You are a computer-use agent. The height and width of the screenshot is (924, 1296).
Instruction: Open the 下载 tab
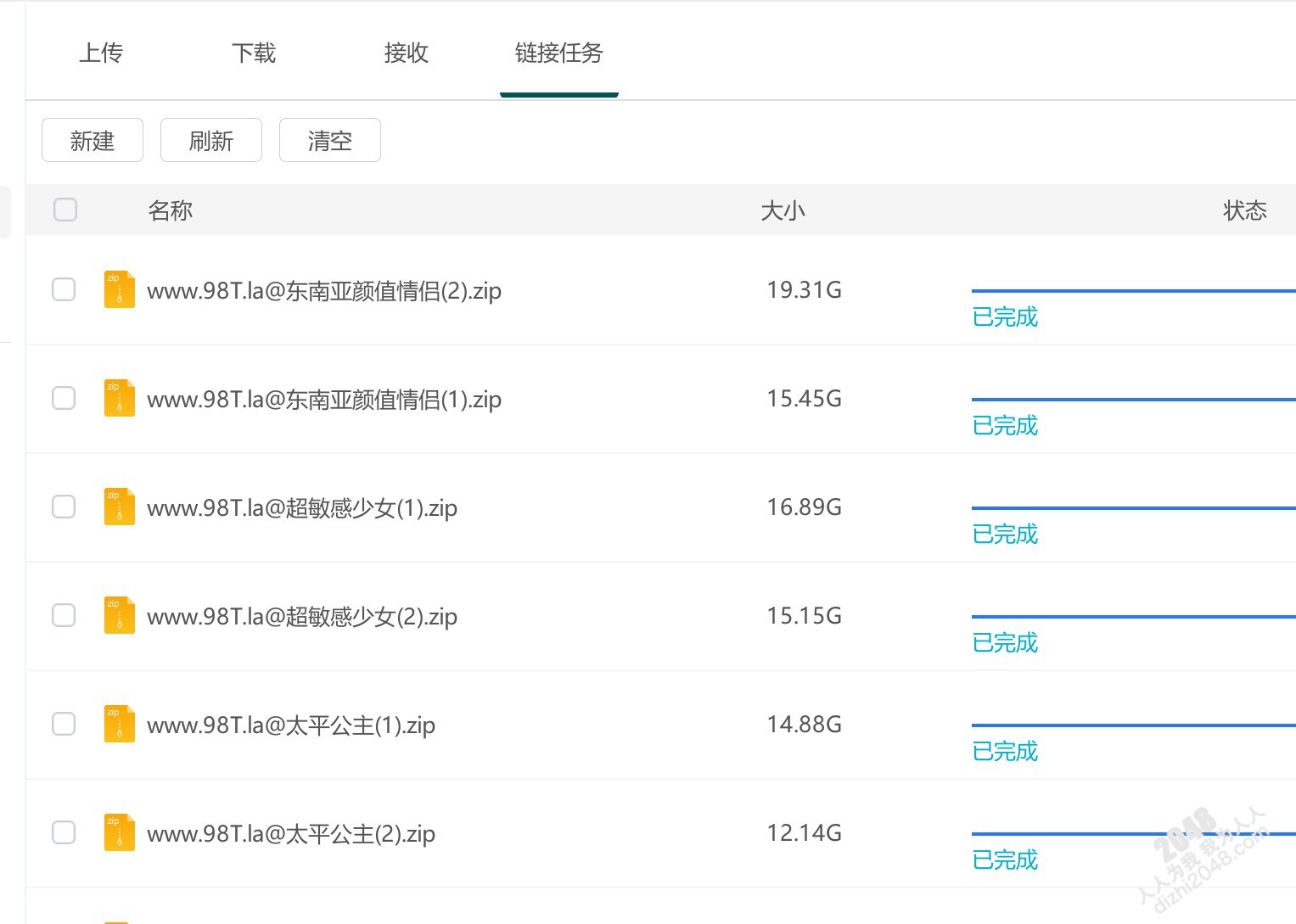tap(254, 53)
